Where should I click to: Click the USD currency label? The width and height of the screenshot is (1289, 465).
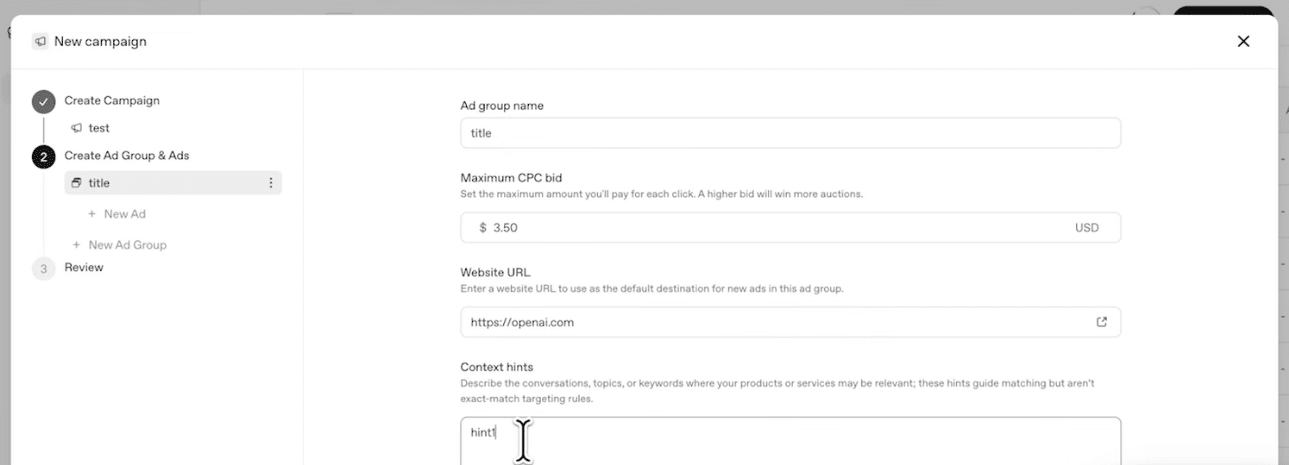1087,228
